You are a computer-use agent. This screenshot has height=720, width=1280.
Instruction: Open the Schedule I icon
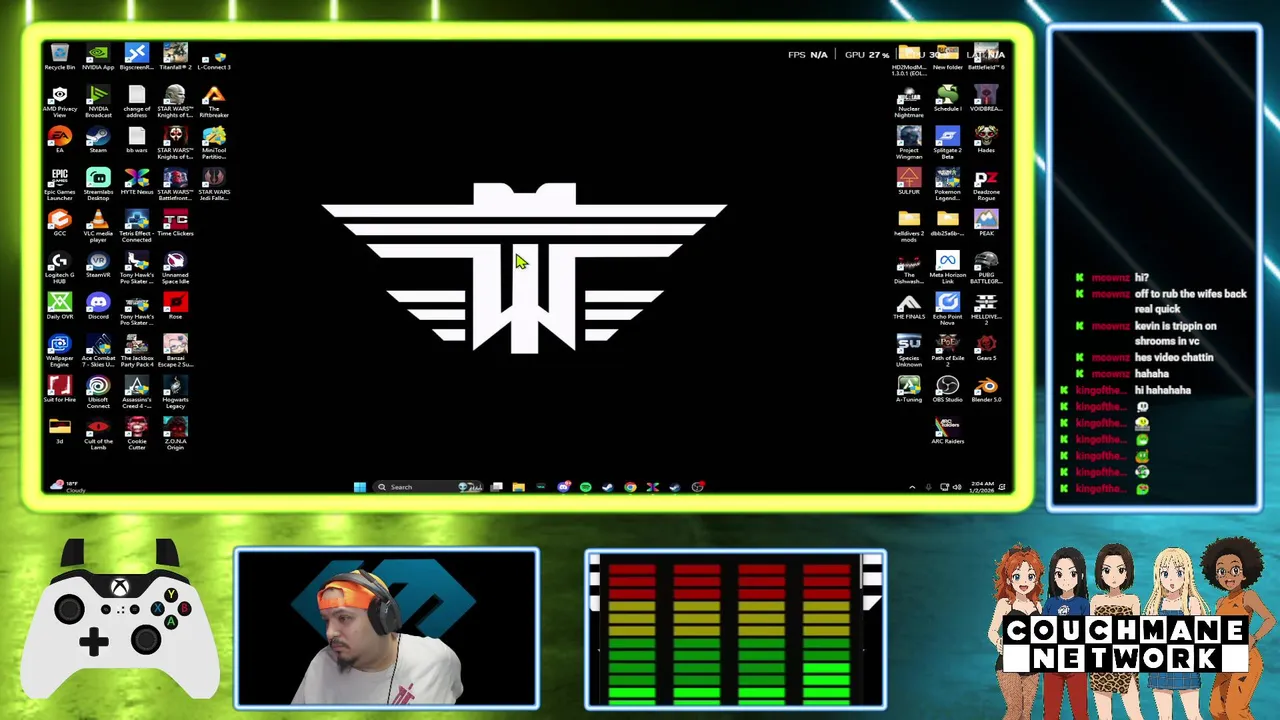coord(947,98)
